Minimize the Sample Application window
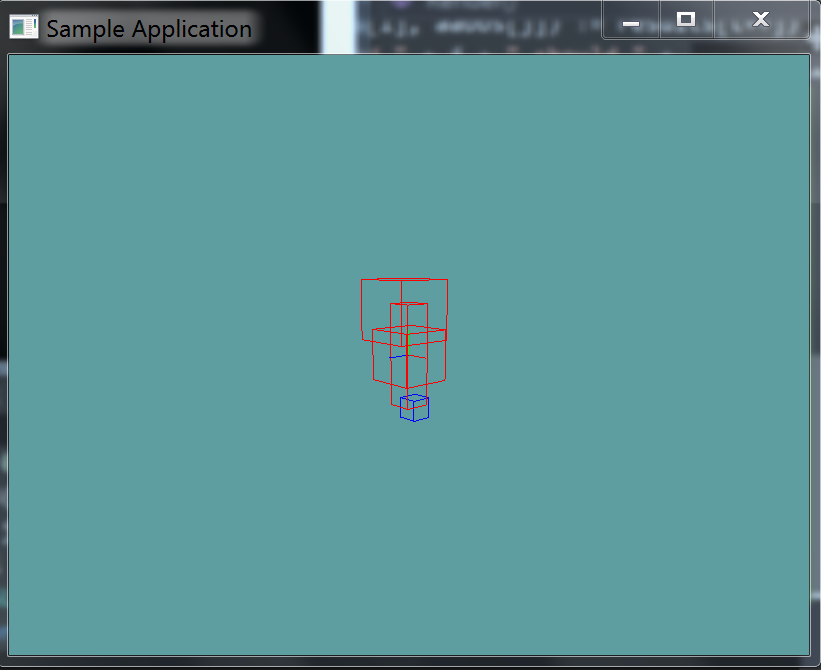Screen dimensions: 821x670 630,20
